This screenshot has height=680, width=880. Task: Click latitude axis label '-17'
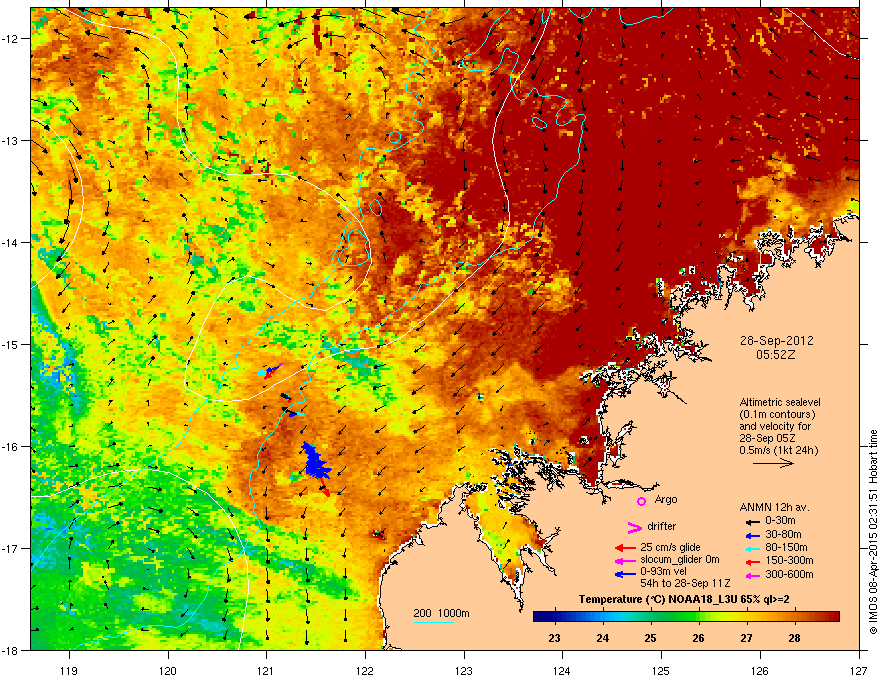tap(10, 548)
